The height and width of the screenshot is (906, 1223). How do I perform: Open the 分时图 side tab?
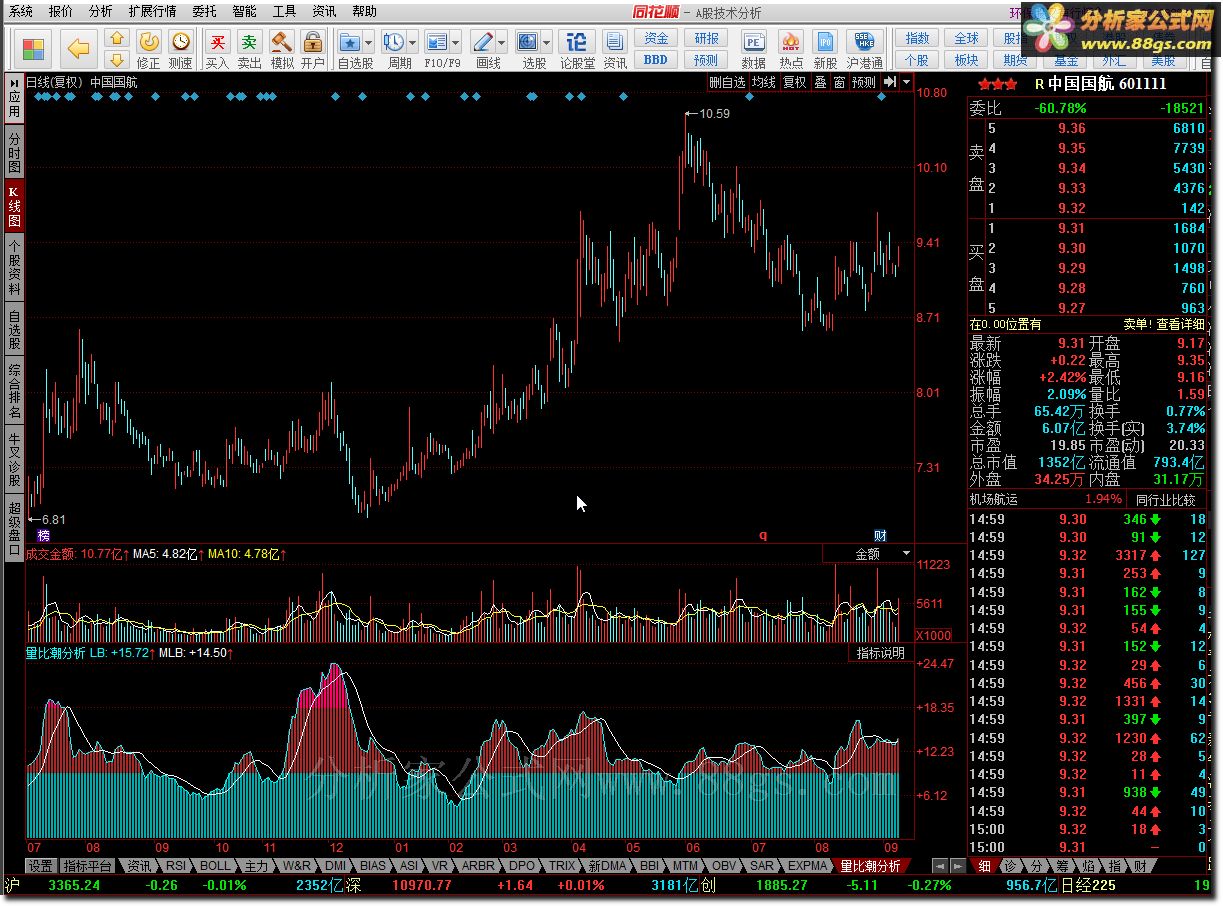click(x=14, y=153)
